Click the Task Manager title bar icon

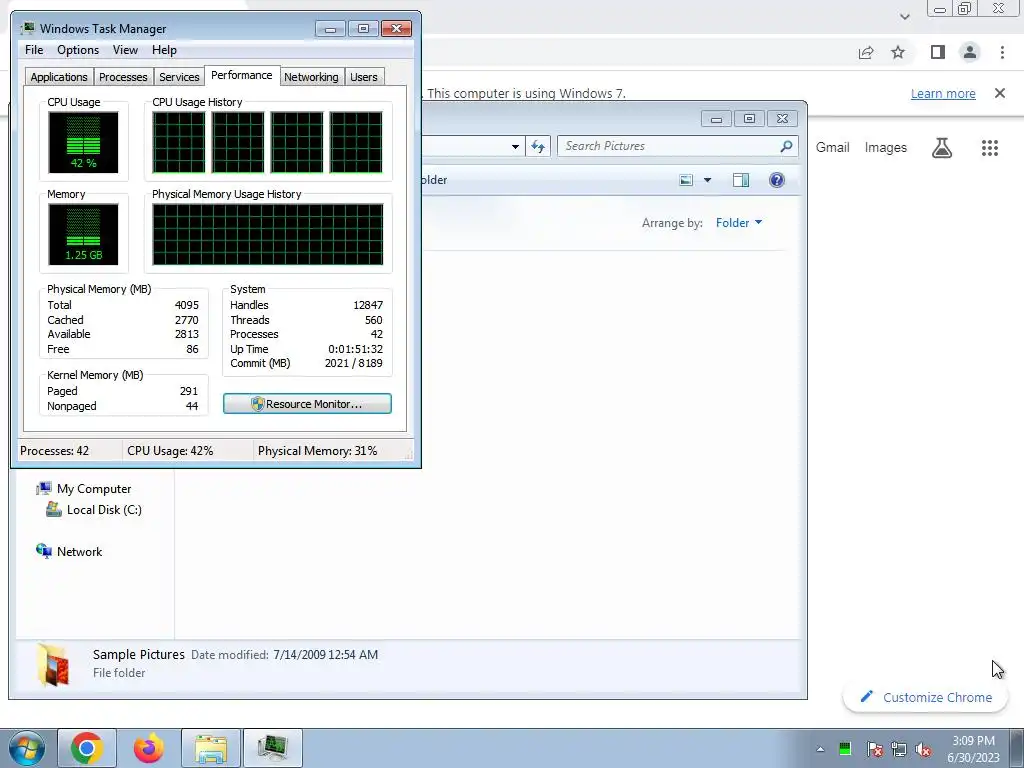click(x=27, y=28)
